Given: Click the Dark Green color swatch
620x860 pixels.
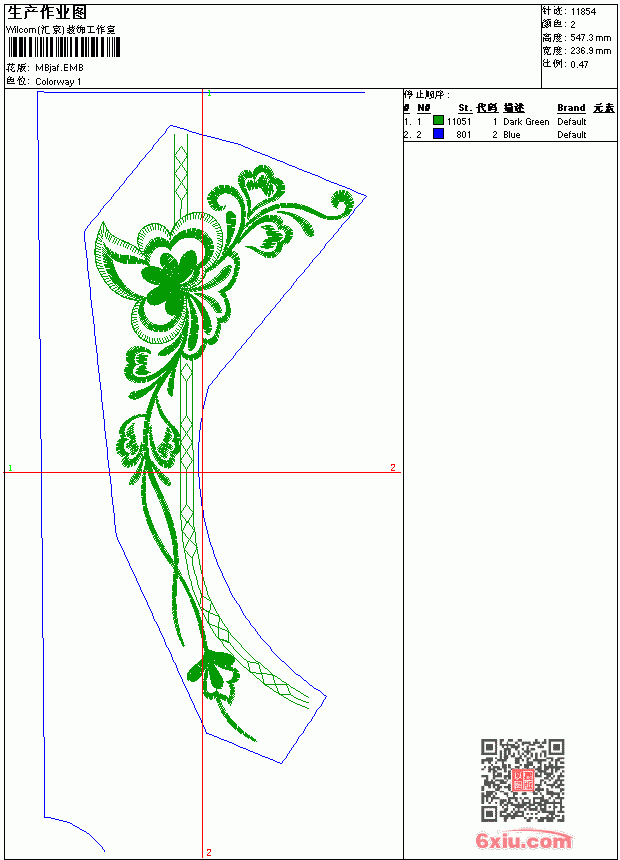Looking at the screenshot, I should pyautogui.click(x=438, y=121).
